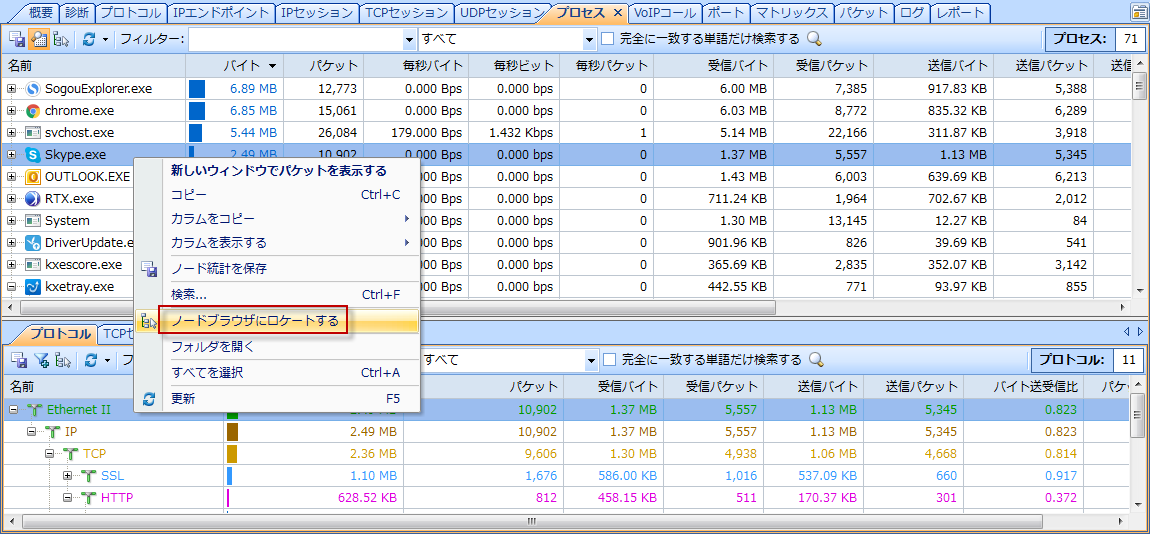Open the filter text dropdown in top toolbar
Viewport: 1150px width, 534px height.
coord(408,39)
